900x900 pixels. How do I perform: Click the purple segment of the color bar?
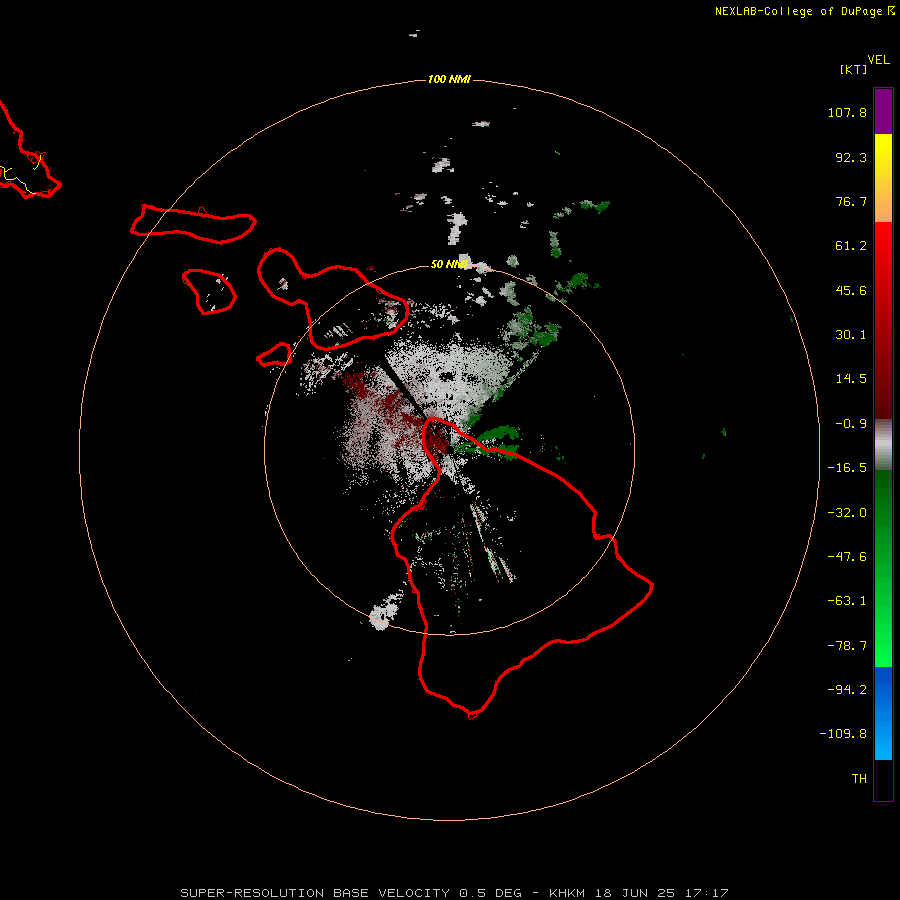coord(883,111)
